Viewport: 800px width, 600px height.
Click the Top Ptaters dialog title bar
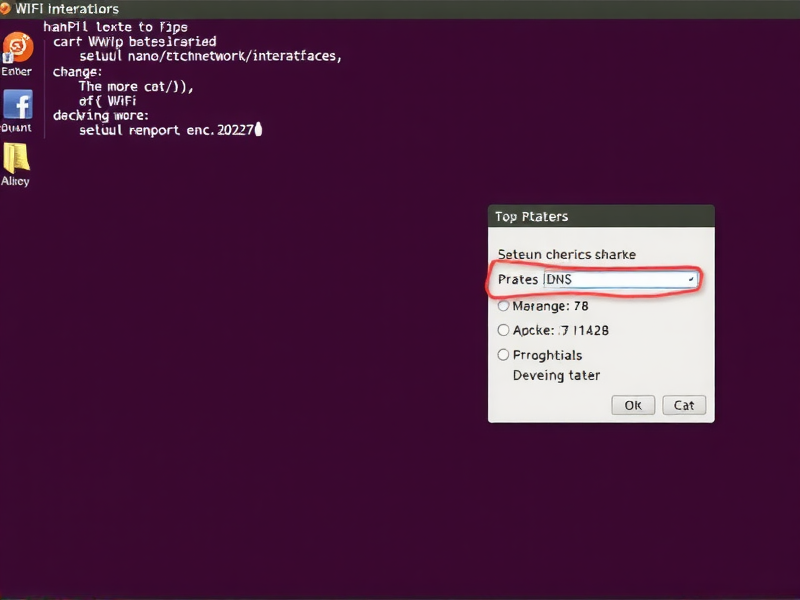click(x=600, y=216)
